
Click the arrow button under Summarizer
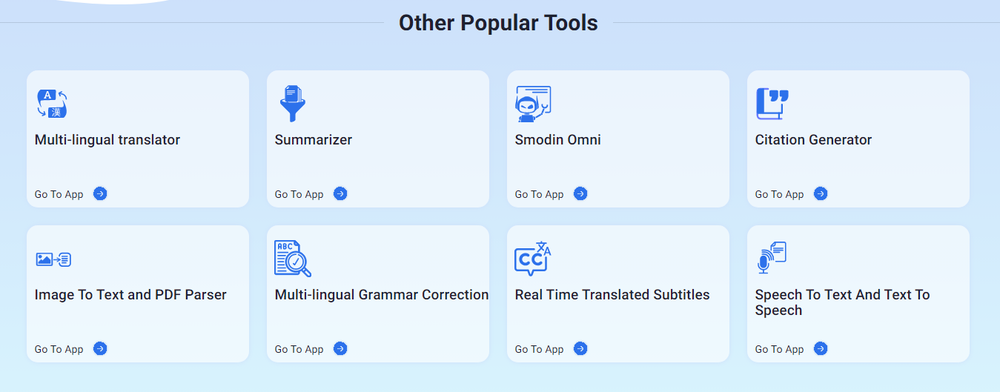click(341, 194)
